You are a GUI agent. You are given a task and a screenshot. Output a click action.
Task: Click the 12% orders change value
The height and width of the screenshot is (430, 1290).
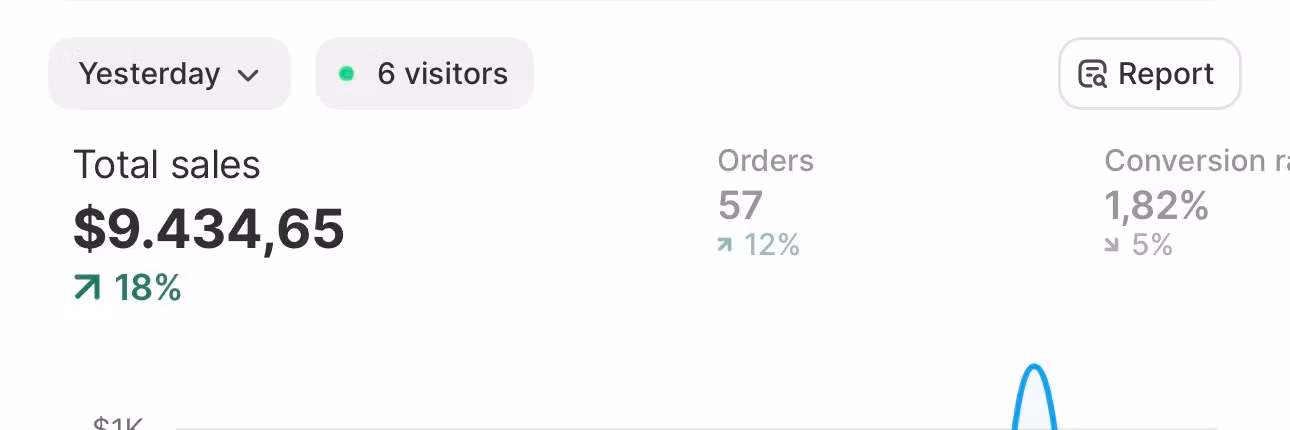(x=771, y=245)
